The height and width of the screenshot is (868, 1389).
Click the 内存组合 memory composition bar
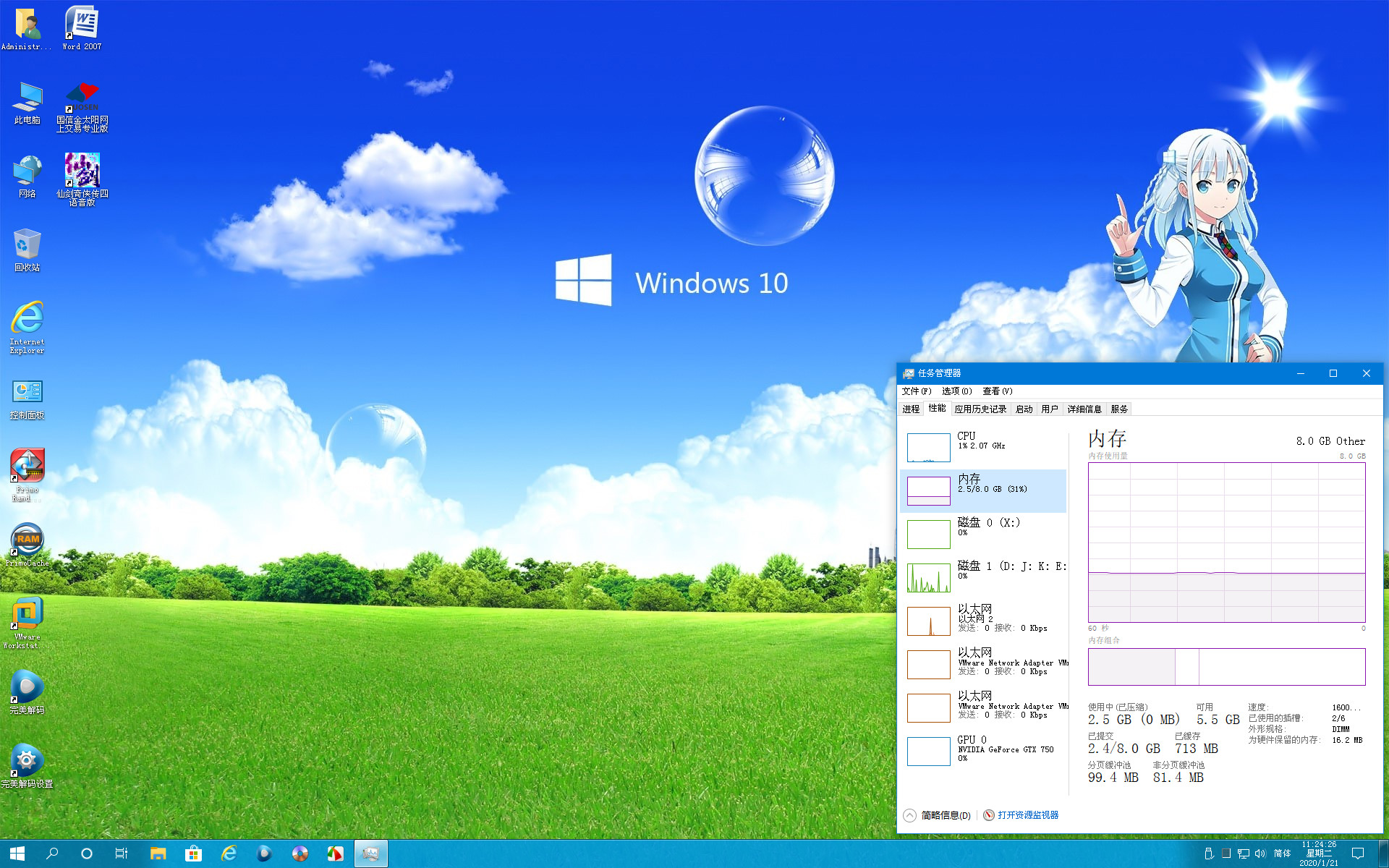[x=1226, y=667]
